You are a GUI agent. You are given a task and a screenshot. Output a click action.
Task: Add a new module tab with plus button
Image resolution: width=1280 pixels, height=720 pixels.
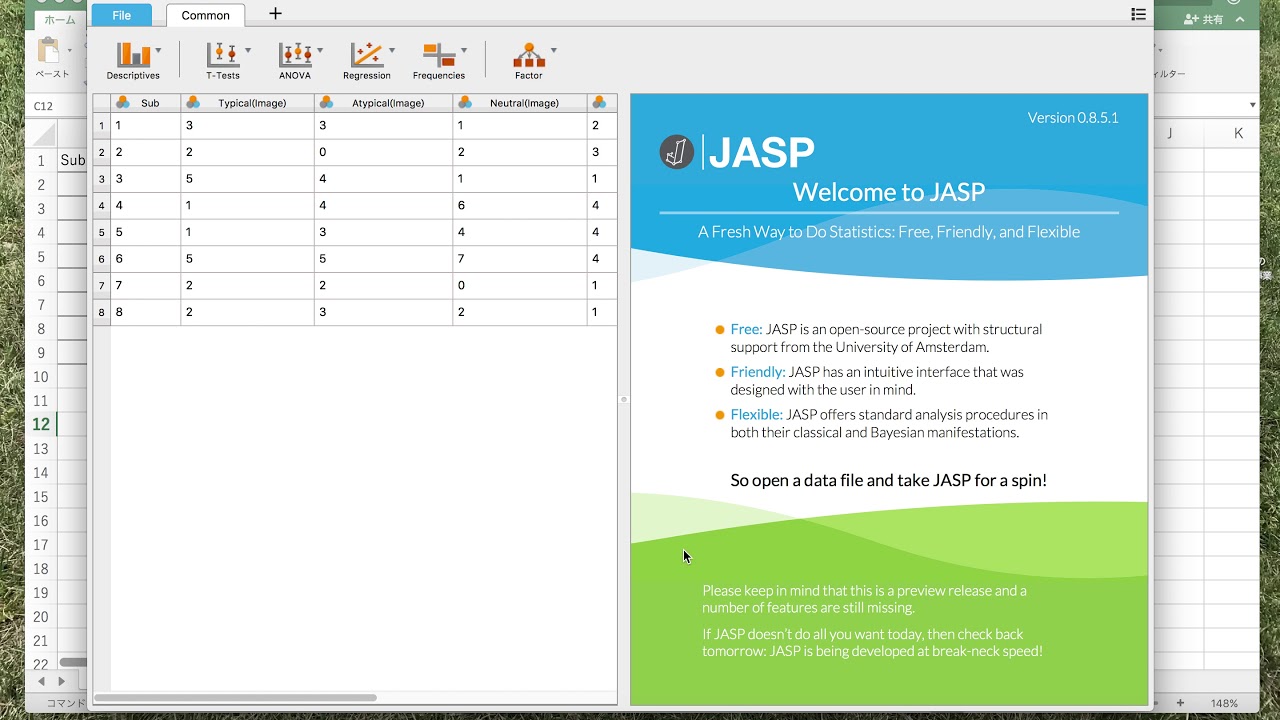[x=276, y=13]
